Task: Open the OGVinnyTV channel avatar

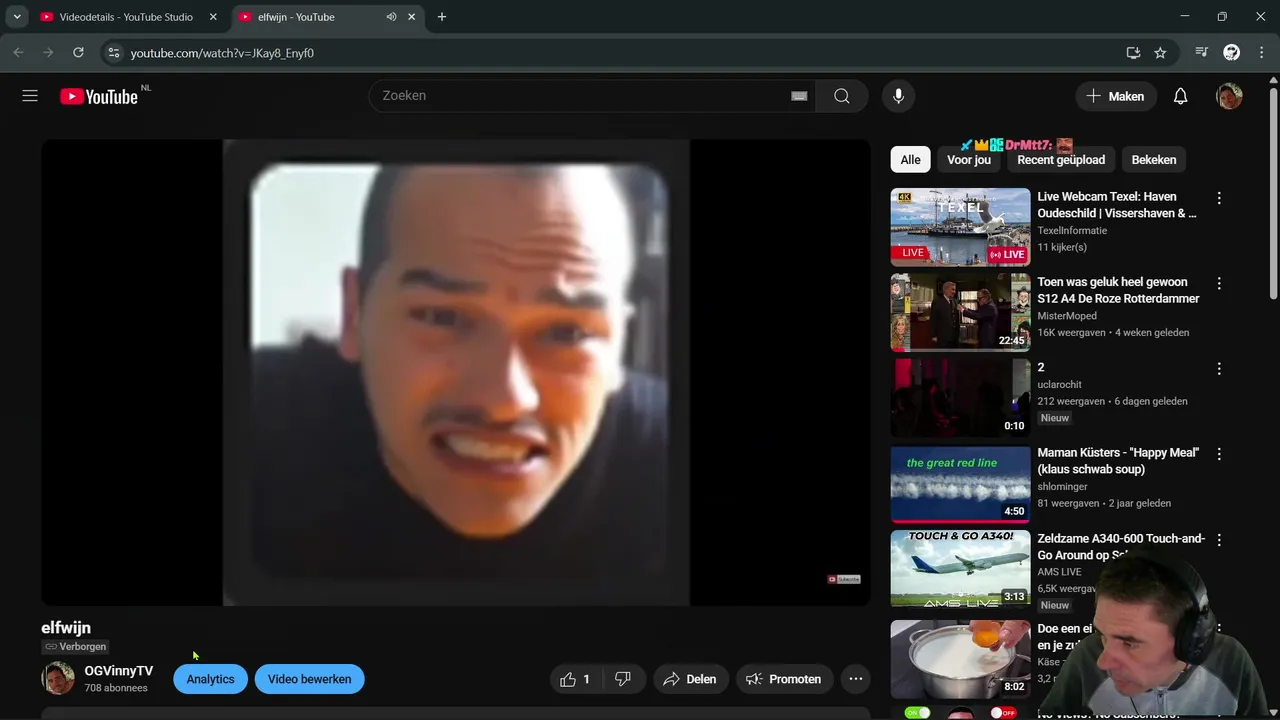Action: point(58,678)
